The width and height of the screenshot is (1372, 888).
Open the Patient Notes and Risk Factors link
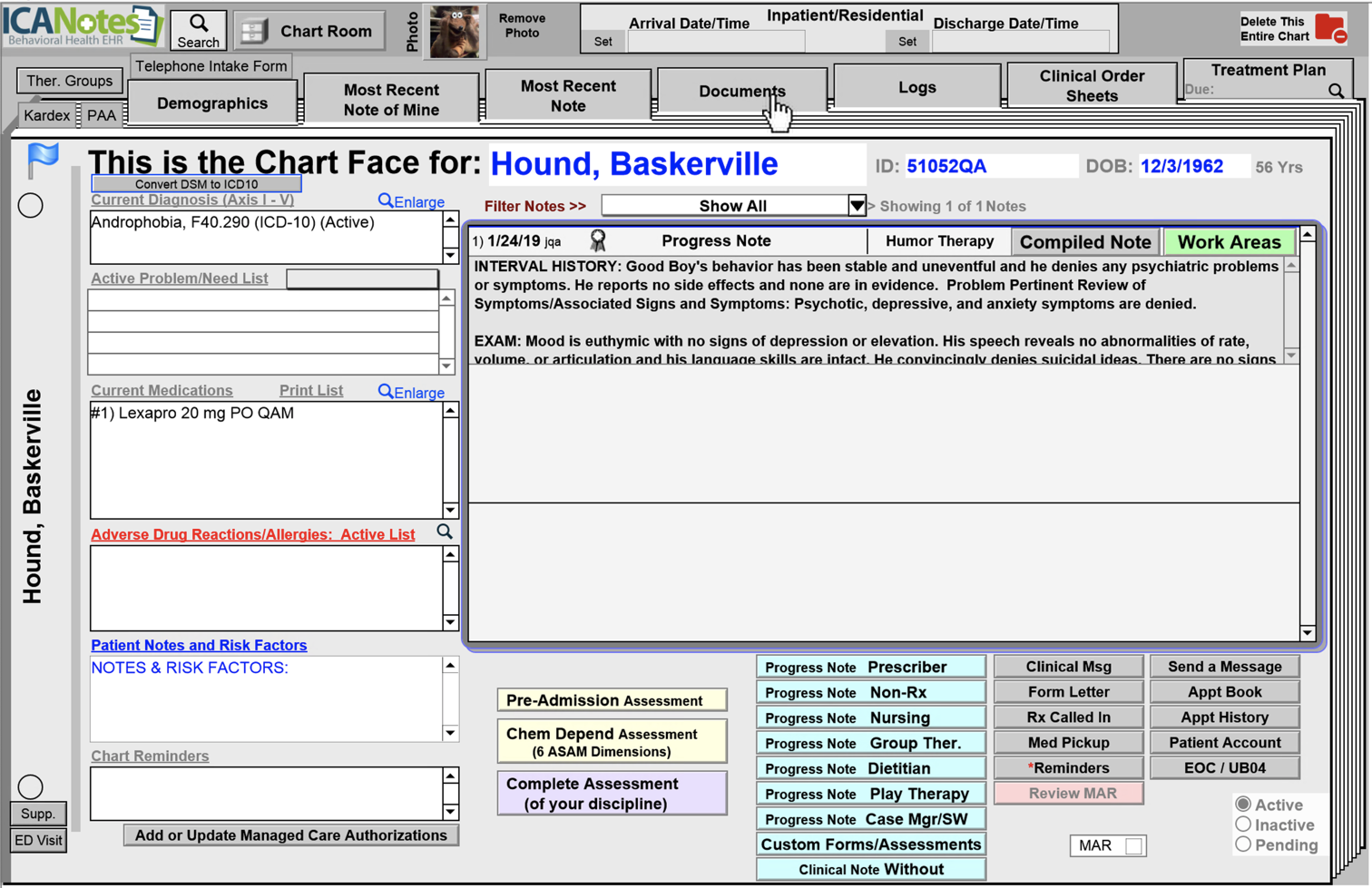(x=199, y=645)
